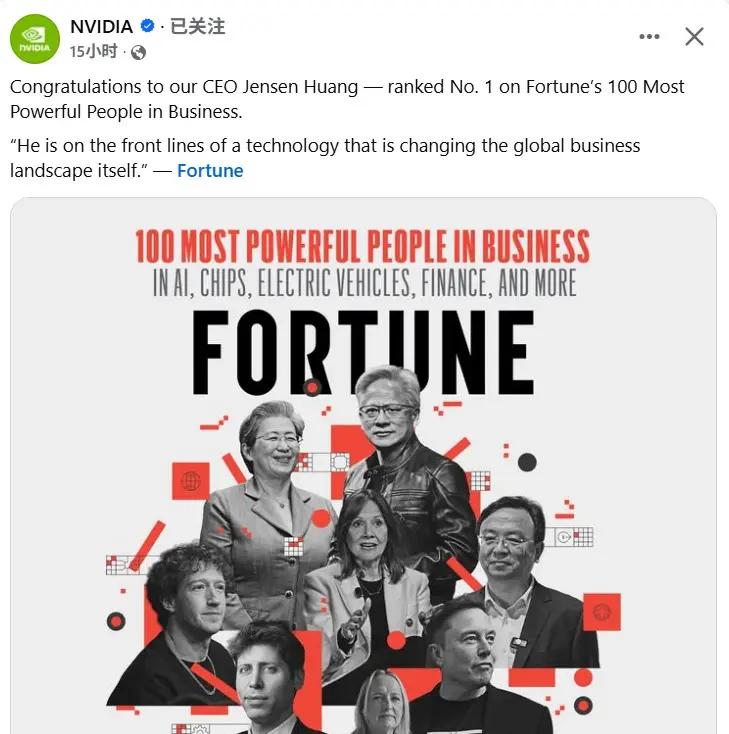Open the NVIDIA profile avatar
The height and width of the screenshot is (734, 729).
click(x=35, y=39)
